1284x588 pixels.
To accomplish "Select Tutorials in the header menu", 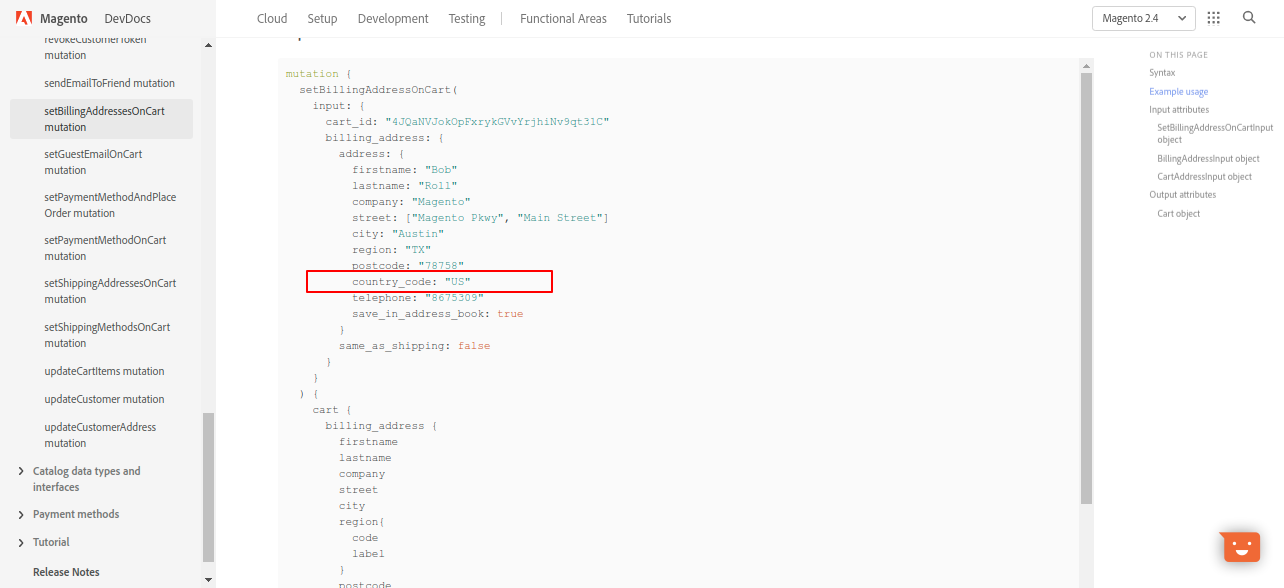I will pyautogui.click(x=648, y=18).
